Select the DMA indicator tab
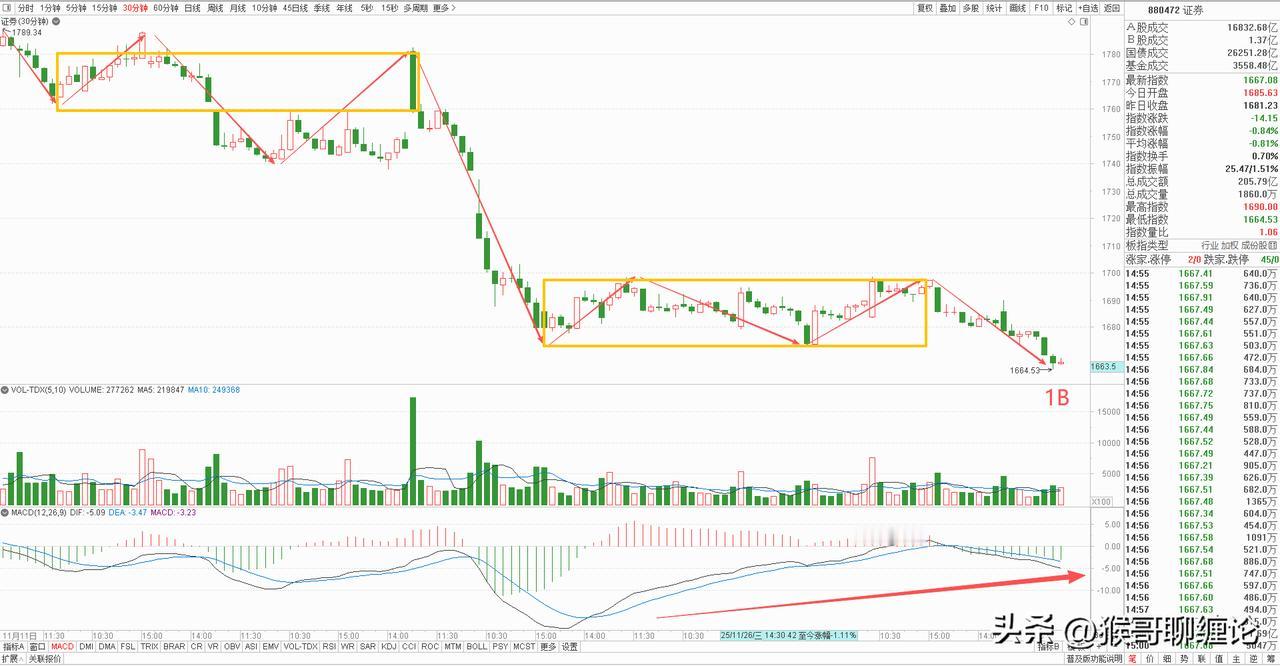Screen dimensions: 1280x666 [107, 648]
